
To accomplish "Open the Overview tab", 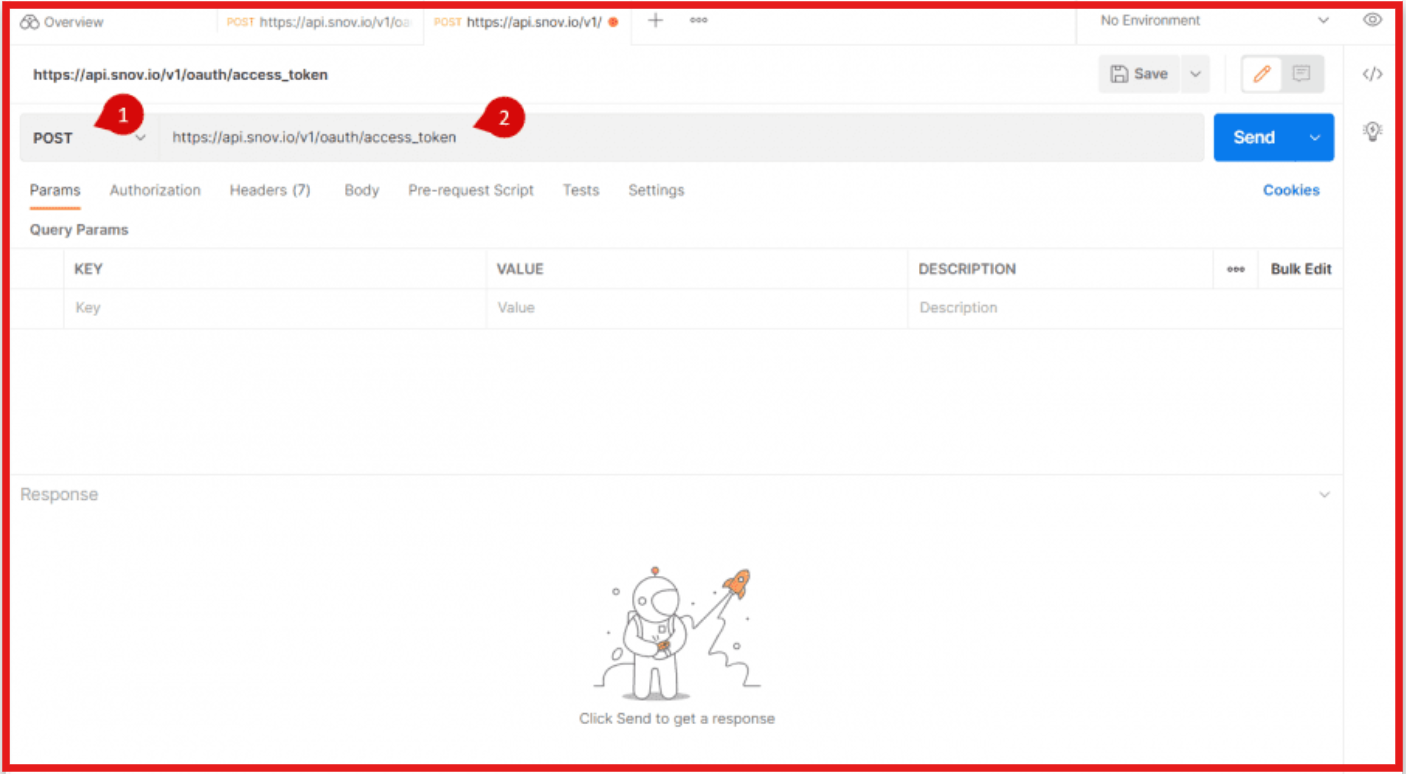I will click(x=62, y=22).
